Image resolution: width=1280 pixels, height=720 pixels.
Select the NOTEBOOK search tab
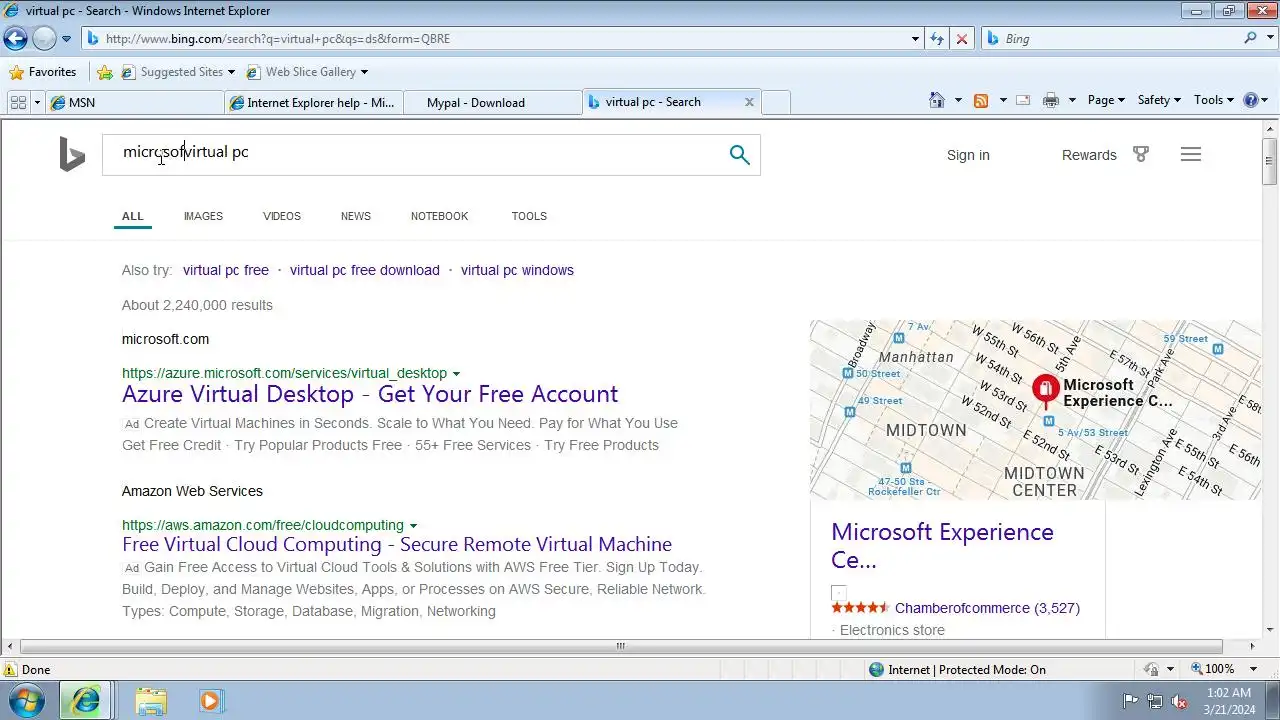click(x=439, y=216)
